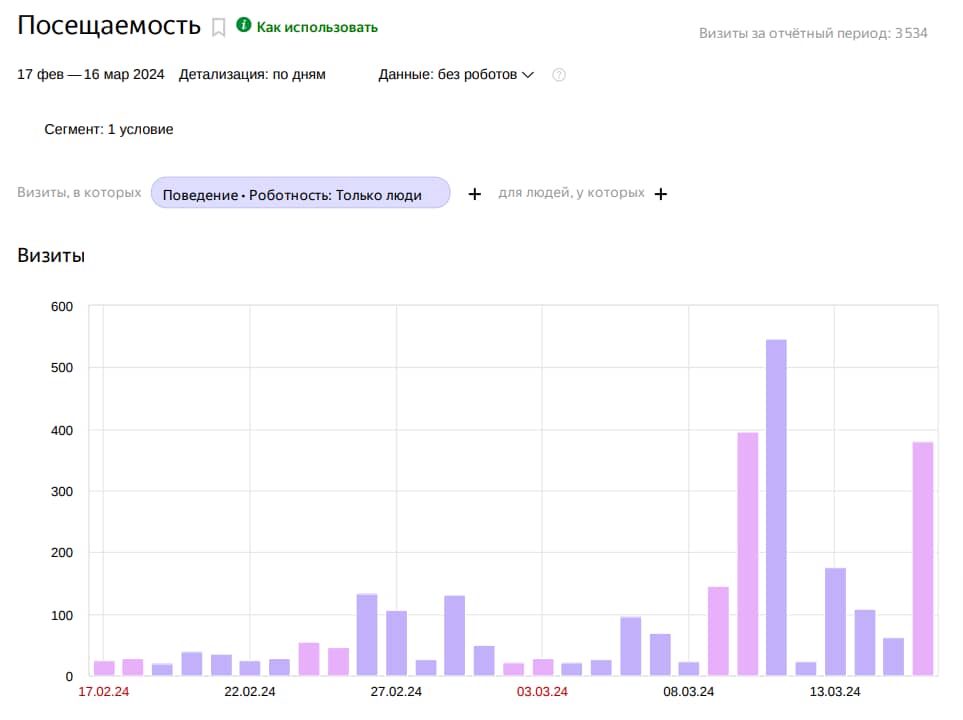Image resolution: width=963 pixels, height=720 pixels.
Task: Click the 08.03.24 axis date label
Action: (x=688, y=692)
